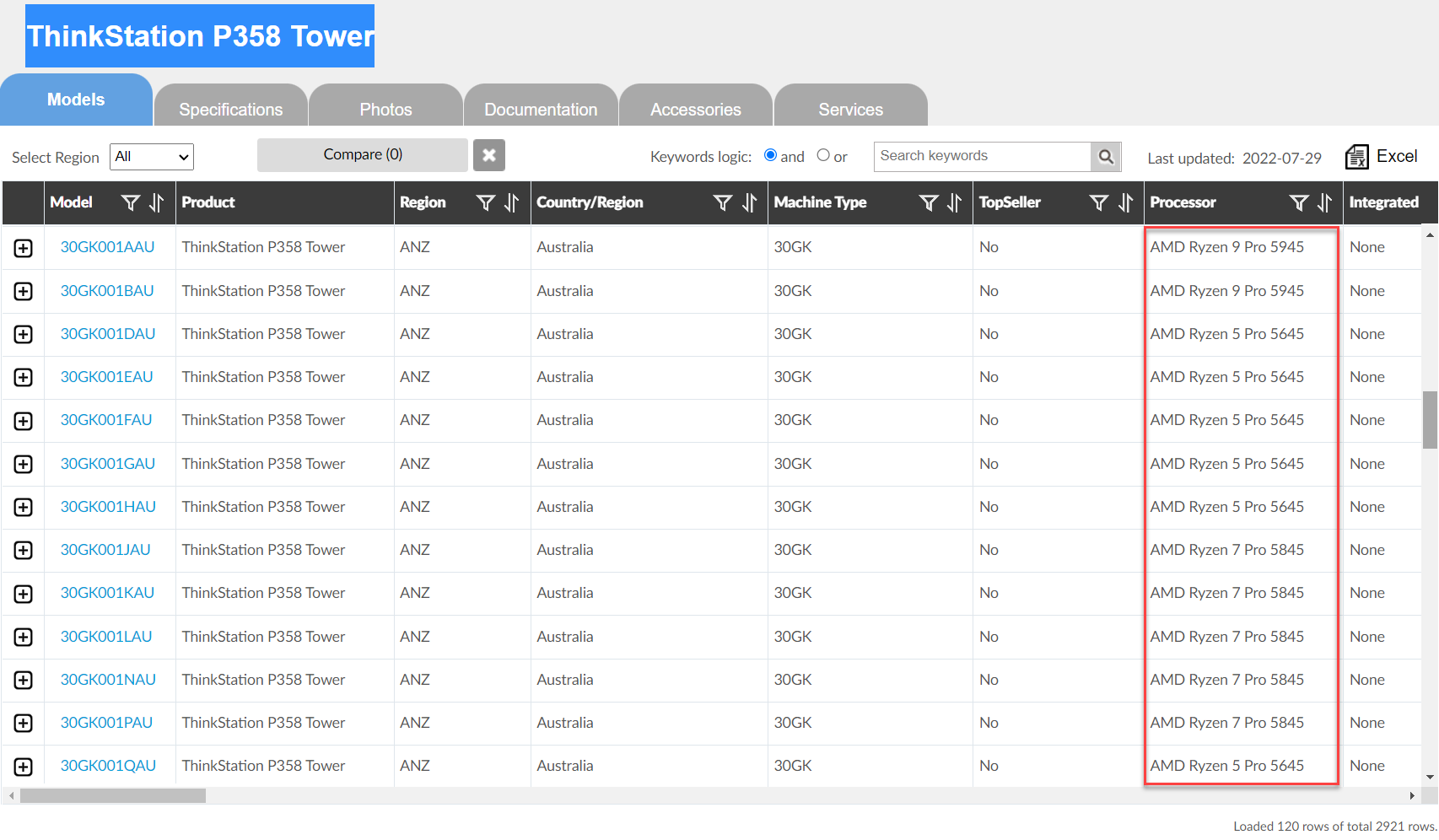Filter the Machine Type column
Screen dimensions: 1439x840
click(929, 203)
